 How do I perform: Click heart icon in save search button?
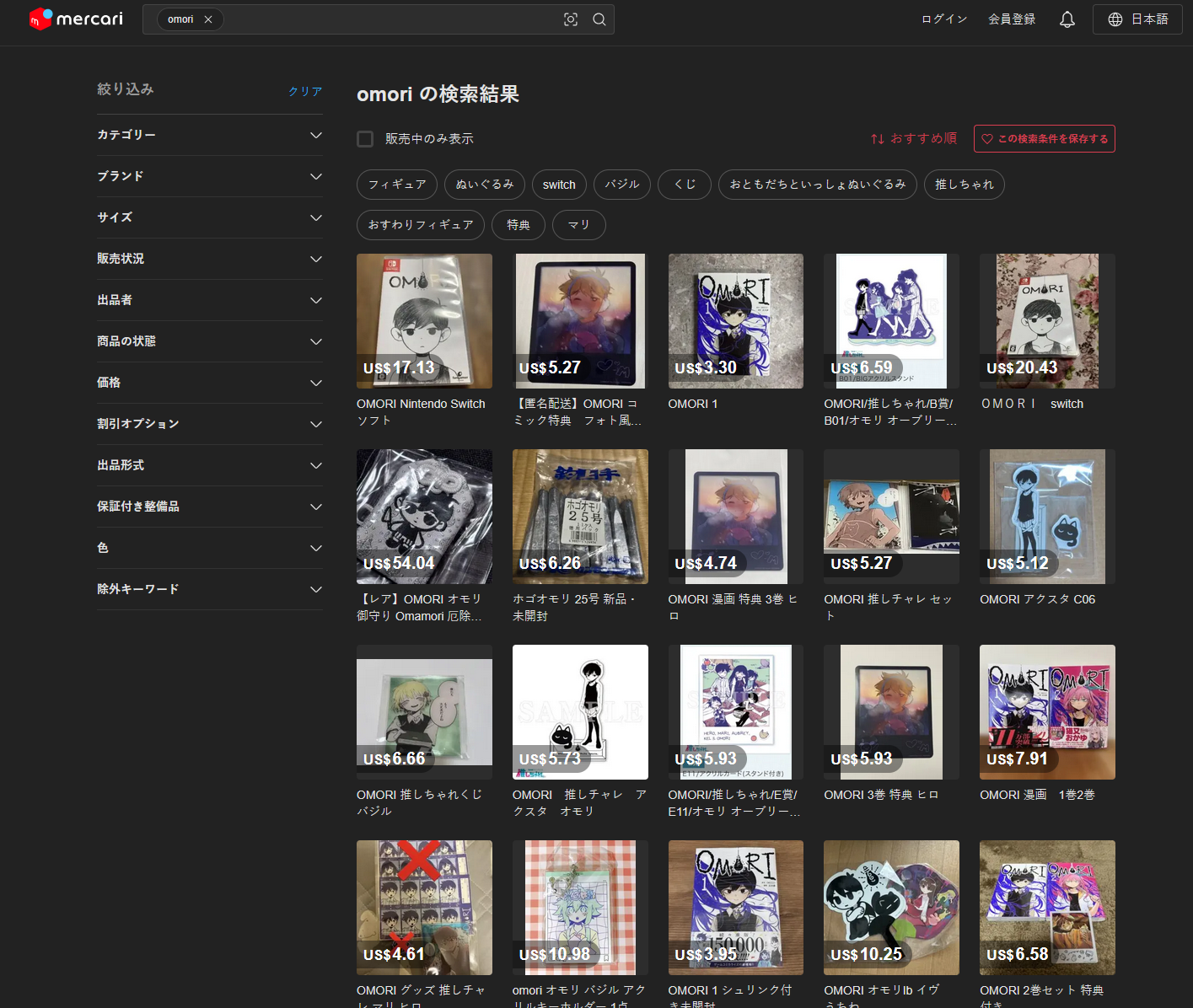[x=987, y=139]
